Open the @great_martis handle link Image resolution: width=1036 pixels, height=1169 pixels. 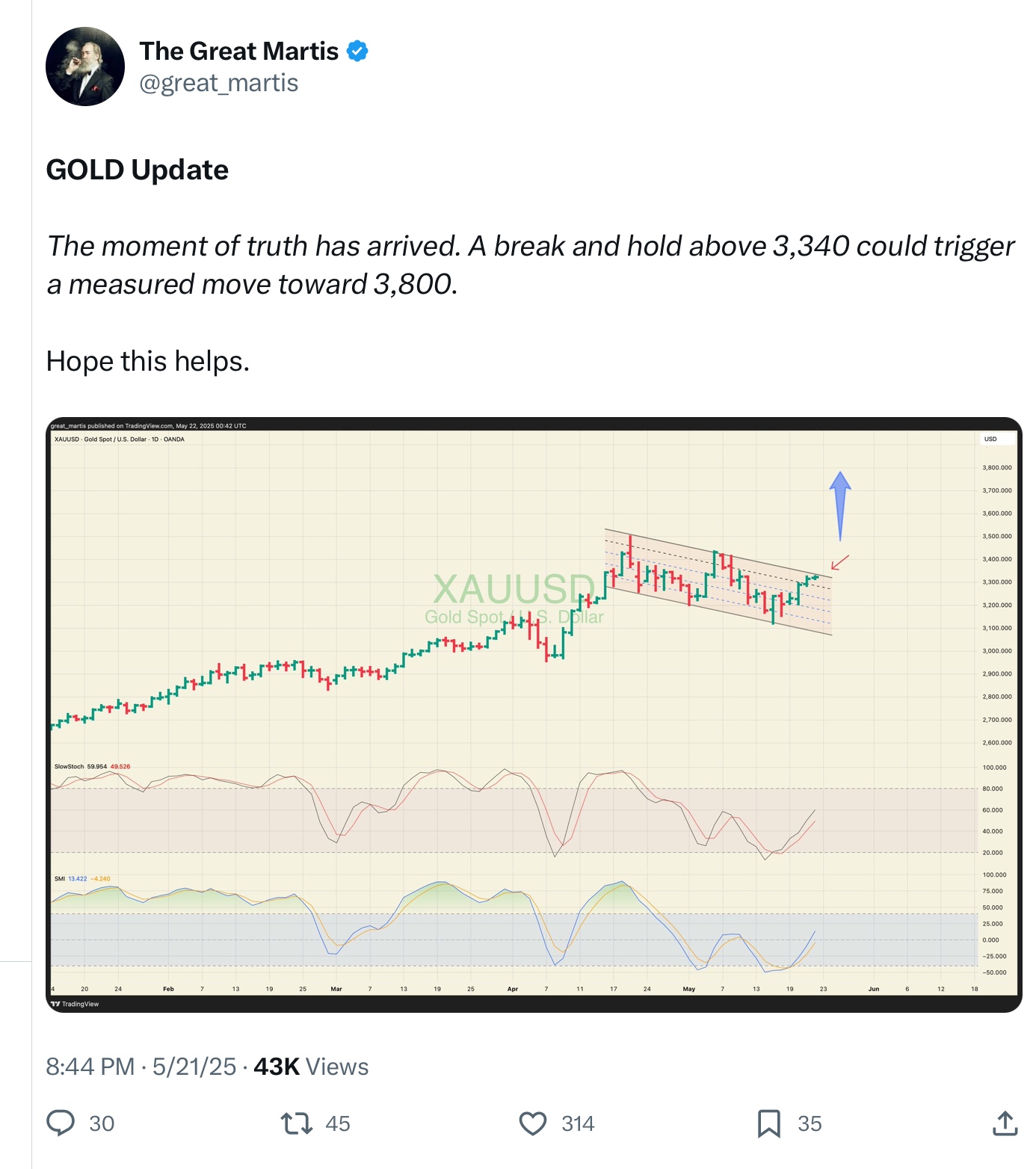point(219,83)
